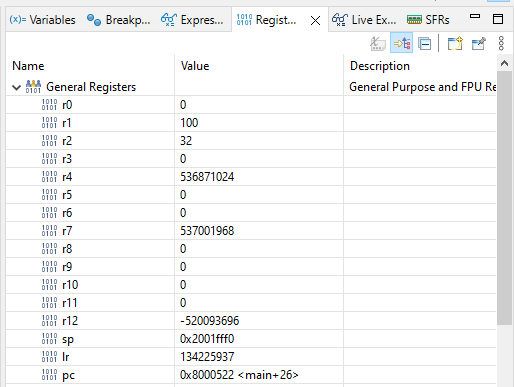Screen dimensions: 514x387
Task: Close the Registers tab
Action: [315, 20]
